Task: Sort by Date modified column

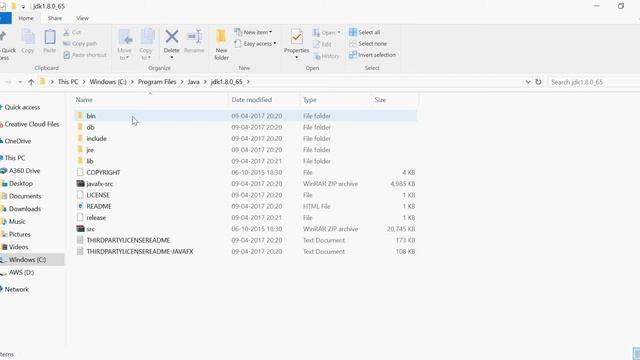Action: (251, 100)
